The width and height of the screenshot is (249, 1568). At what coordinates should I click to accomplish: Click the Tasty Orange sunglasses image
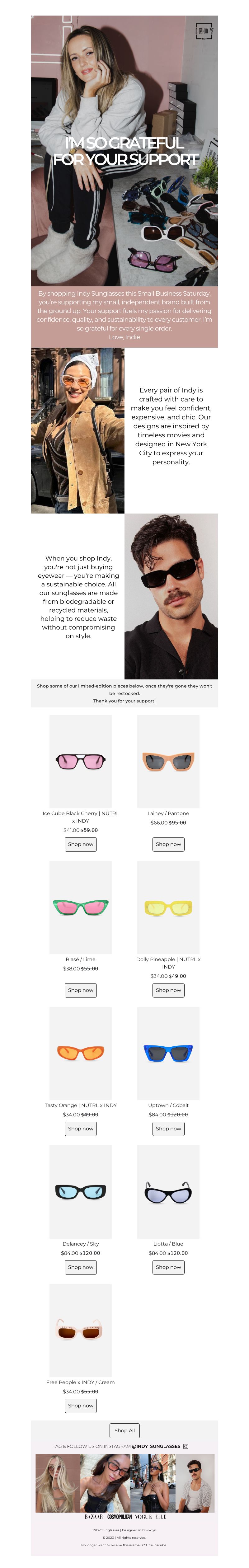coord(80,1053)
